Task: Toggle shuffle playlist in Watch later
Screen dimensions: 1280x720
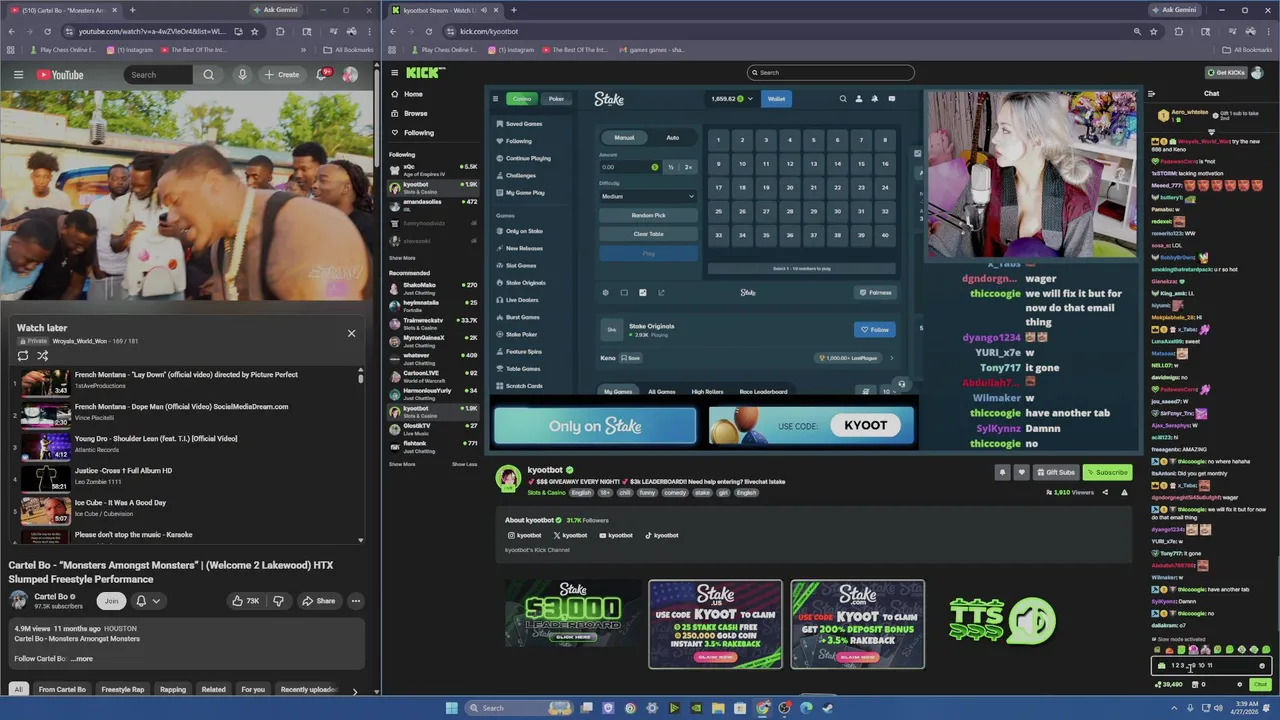Action: (43, 355)
